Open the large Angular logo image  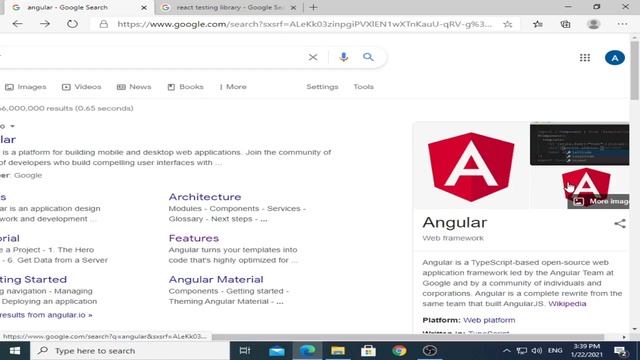click(x=471, y=167)
